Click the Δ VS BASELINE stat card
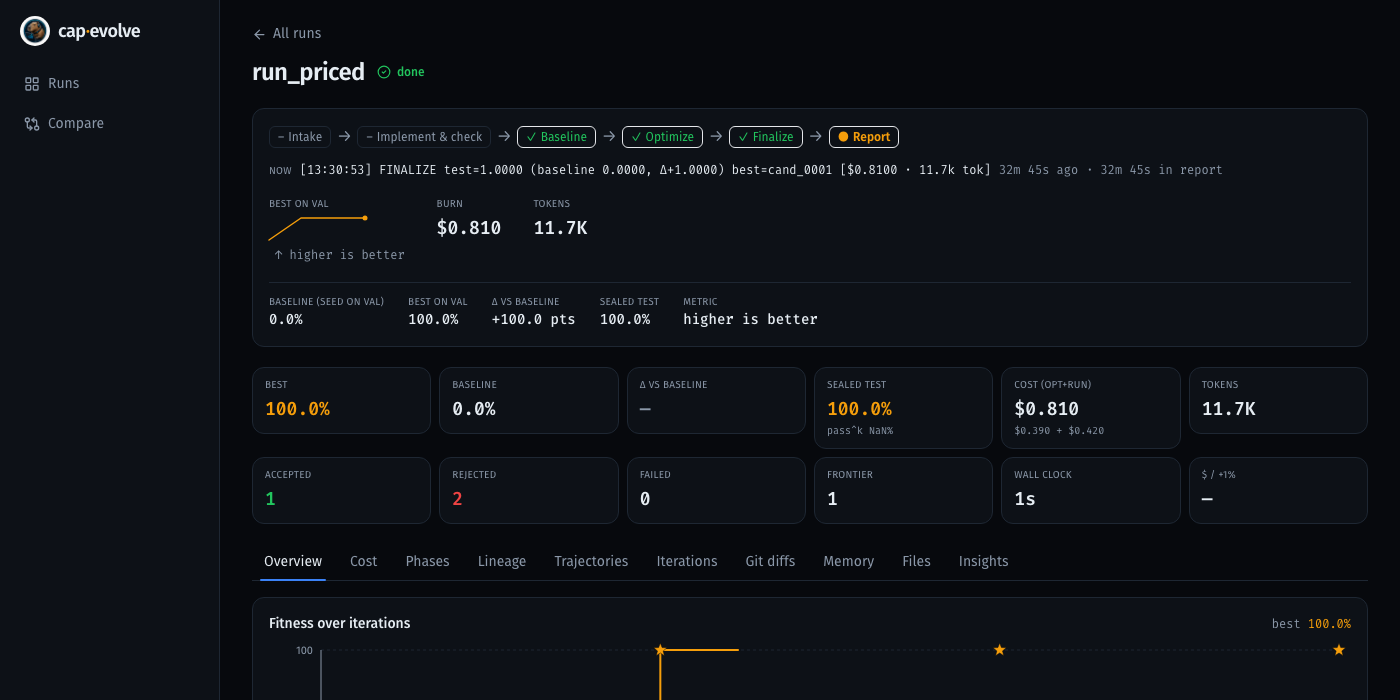The image size is (1400, 700). tap(716, 400)
